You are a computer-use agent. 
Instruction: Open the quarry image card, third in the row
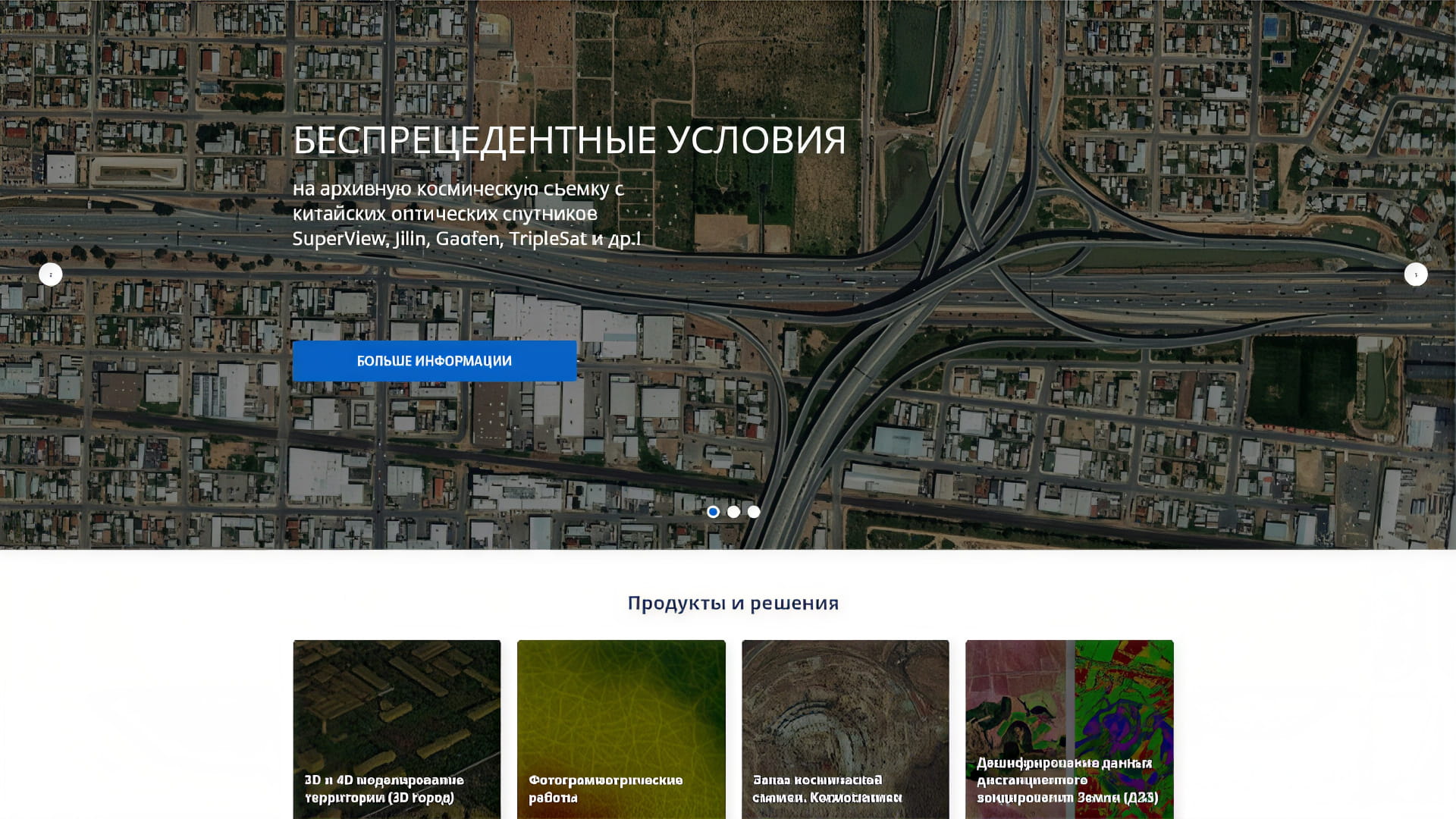pos(845,730)
